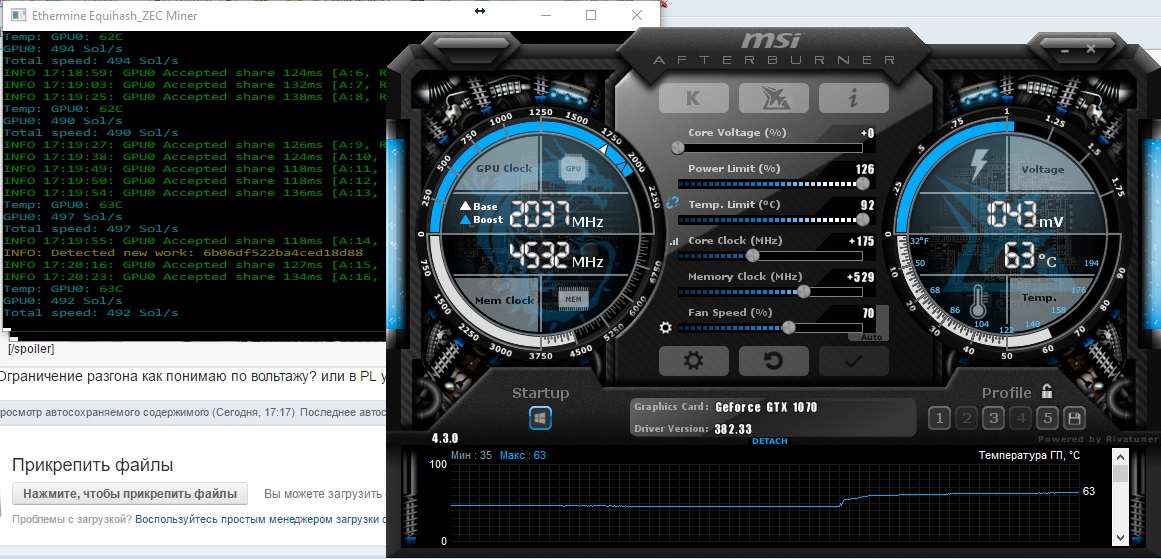Click the Power Limit slider handle

click(862, 183)
